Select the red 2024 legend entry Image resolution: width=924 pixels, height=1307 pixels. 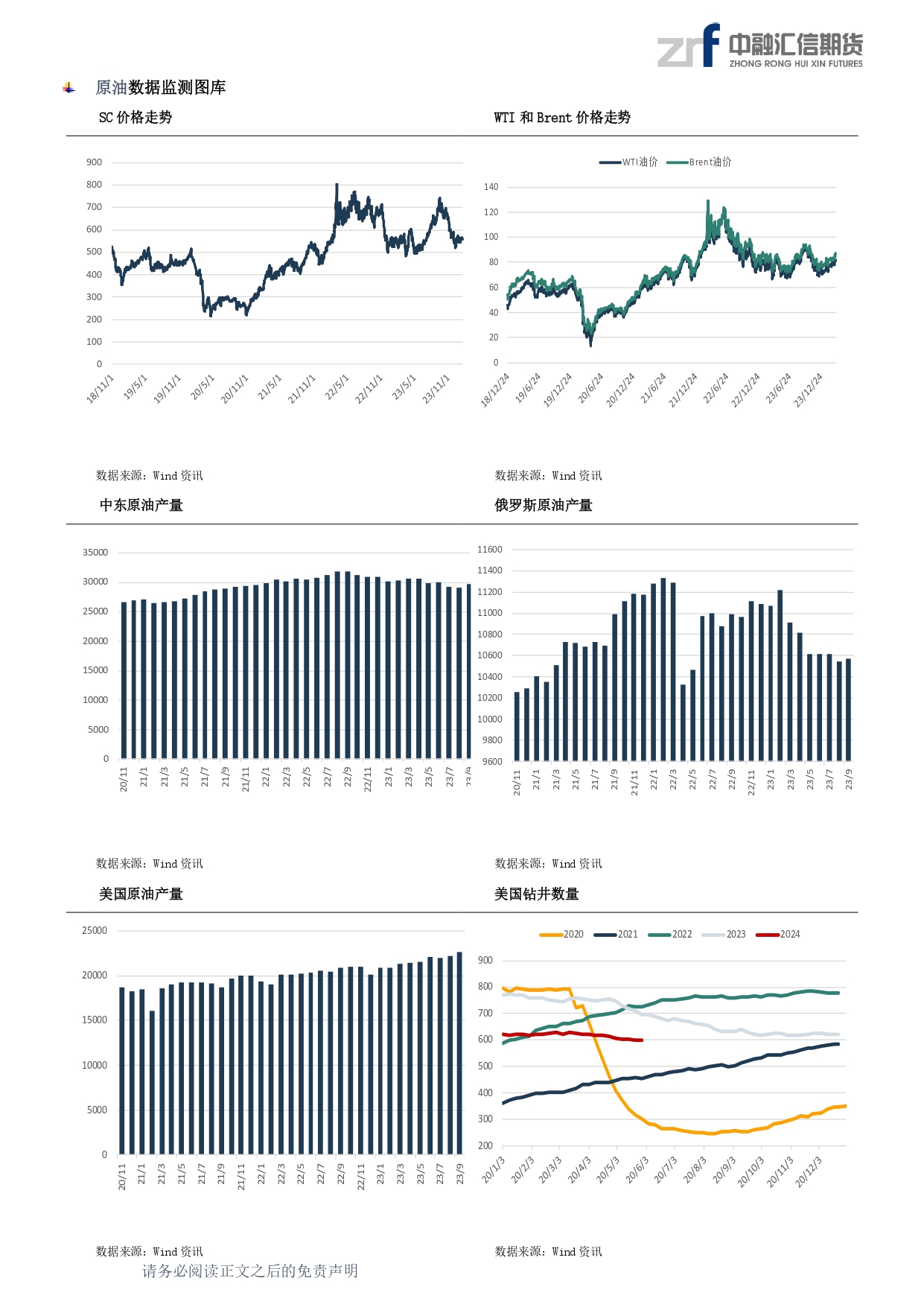(778, 935)
